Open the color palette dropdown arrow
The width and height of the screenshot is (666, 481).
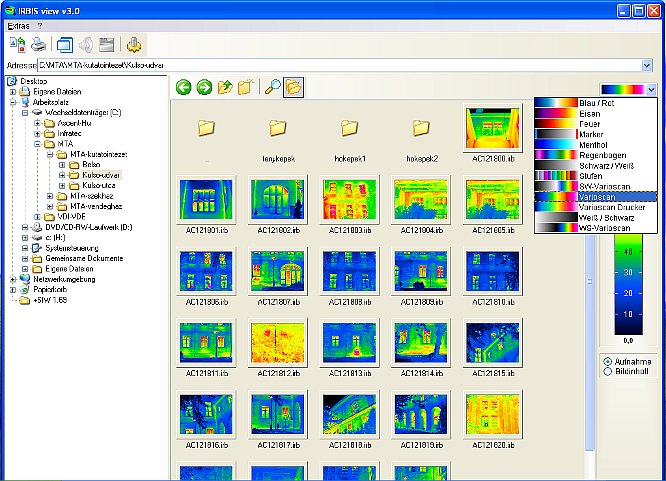[651, 89]
